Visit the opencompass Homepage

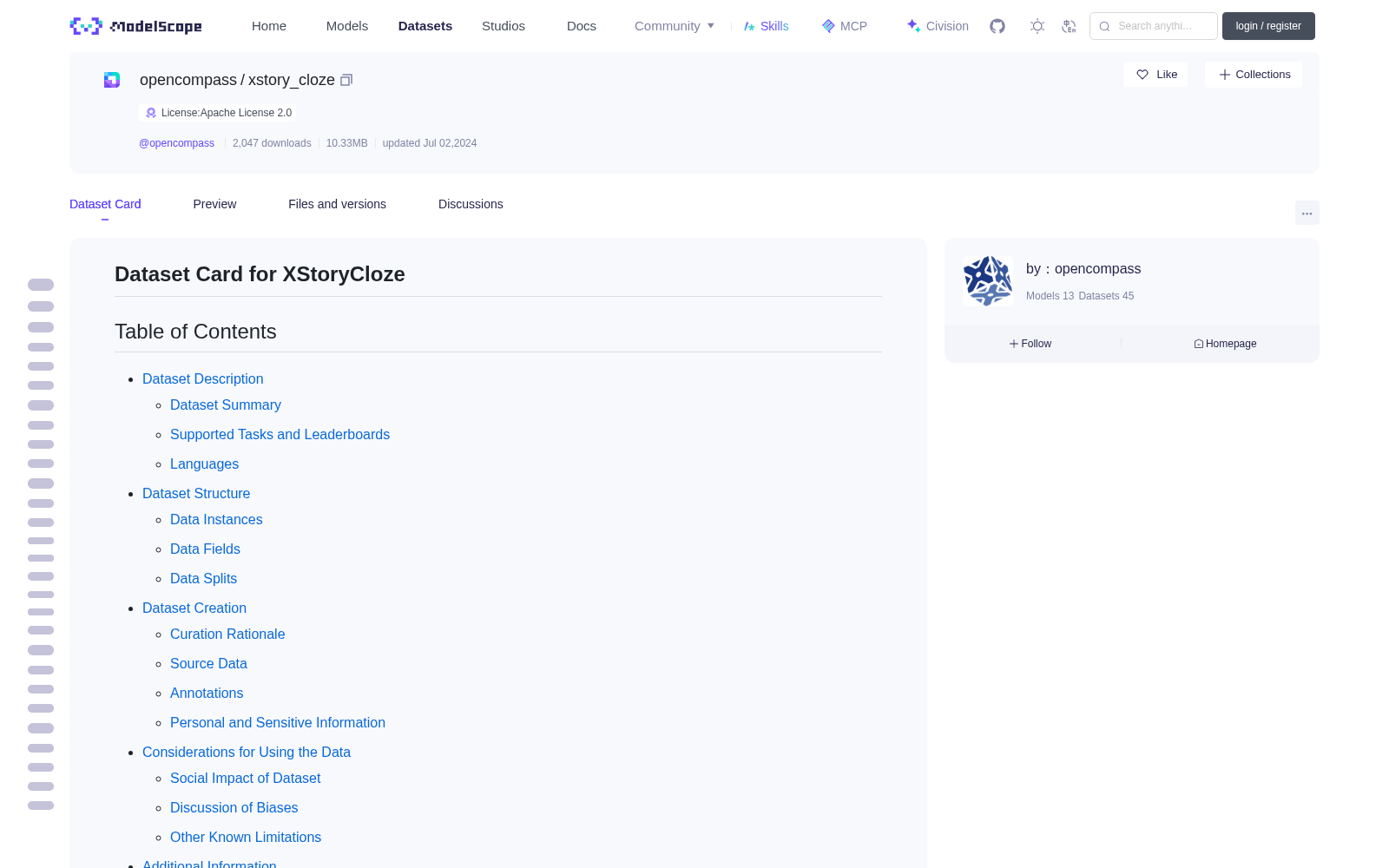(x=1225, y=344)
